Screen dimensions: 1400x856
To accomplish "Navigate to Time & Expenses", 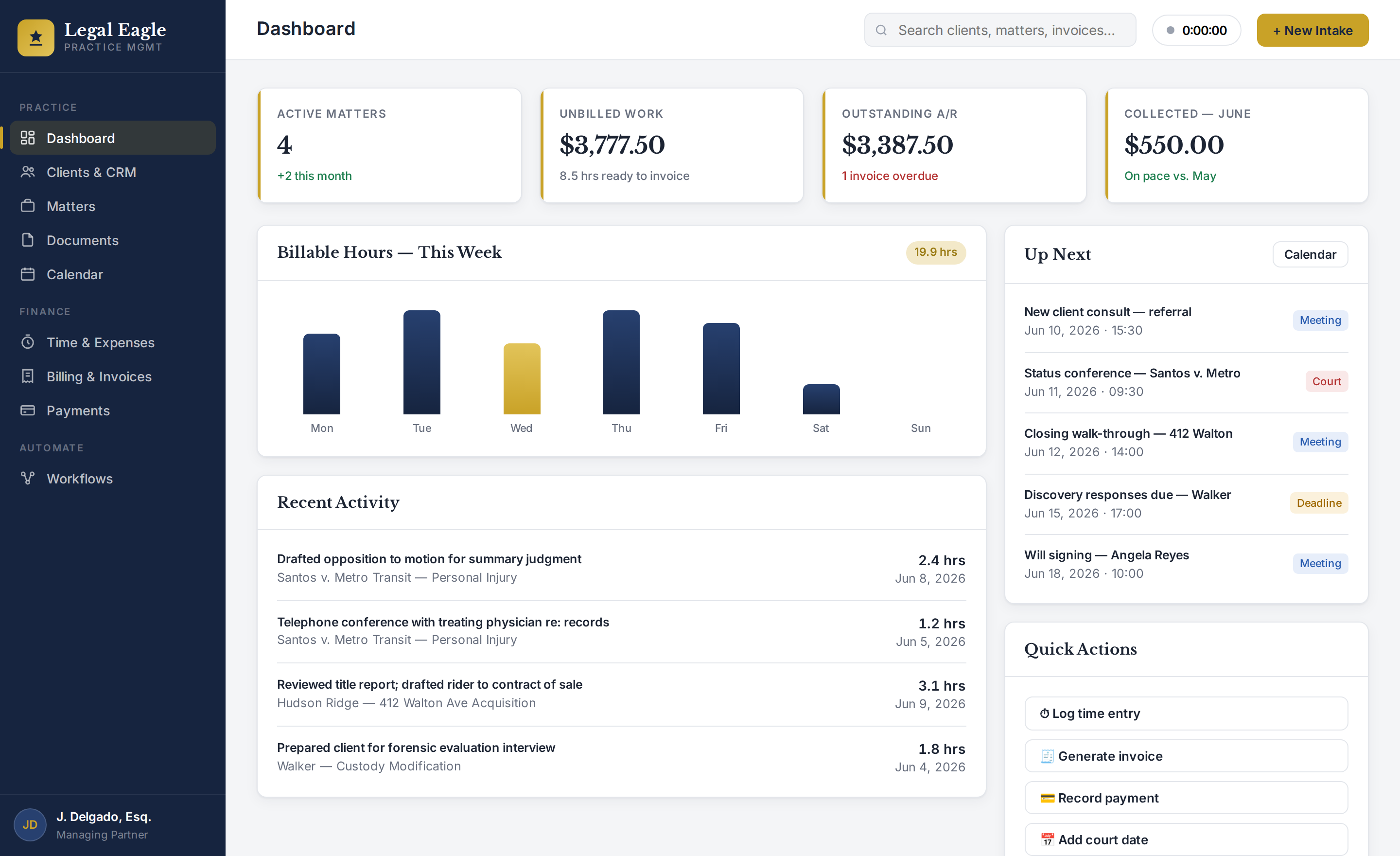I will click(x=112, y=342).
